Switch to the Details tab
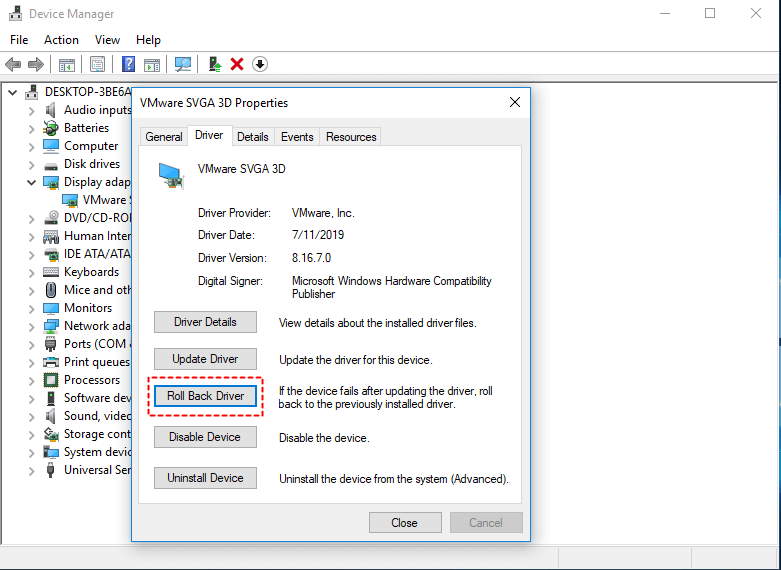 pyautogui.click(x=253, y=137)
